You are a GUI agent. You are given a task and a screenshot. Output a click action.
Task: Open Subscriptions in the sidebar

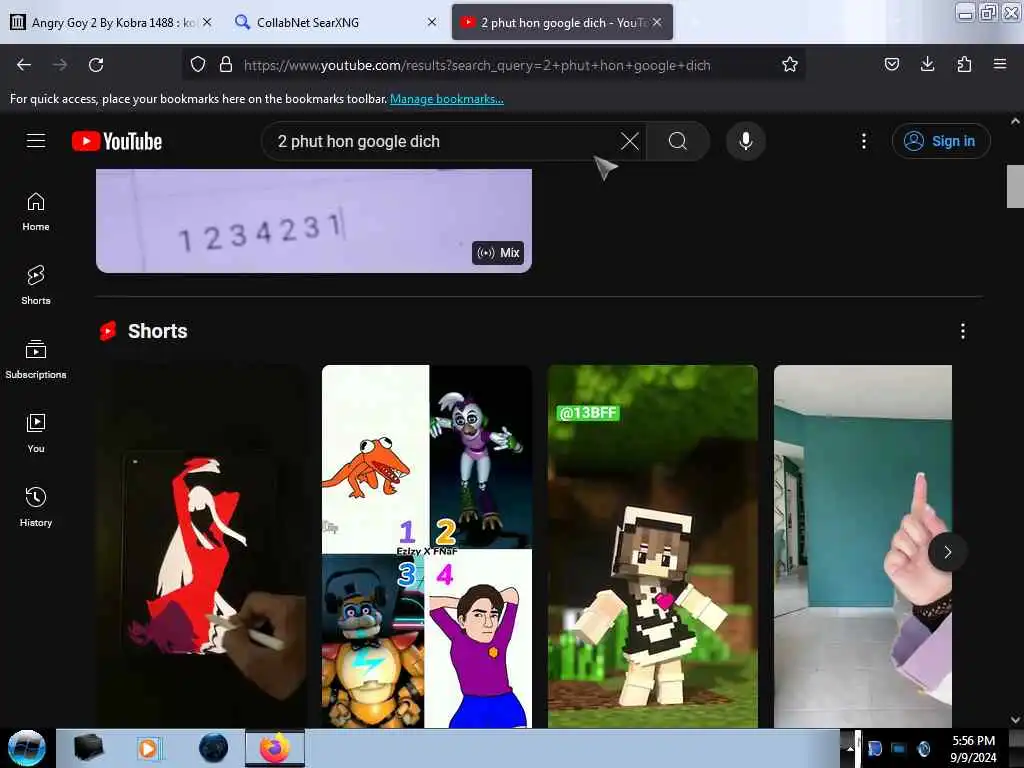[x=36, y=360]
